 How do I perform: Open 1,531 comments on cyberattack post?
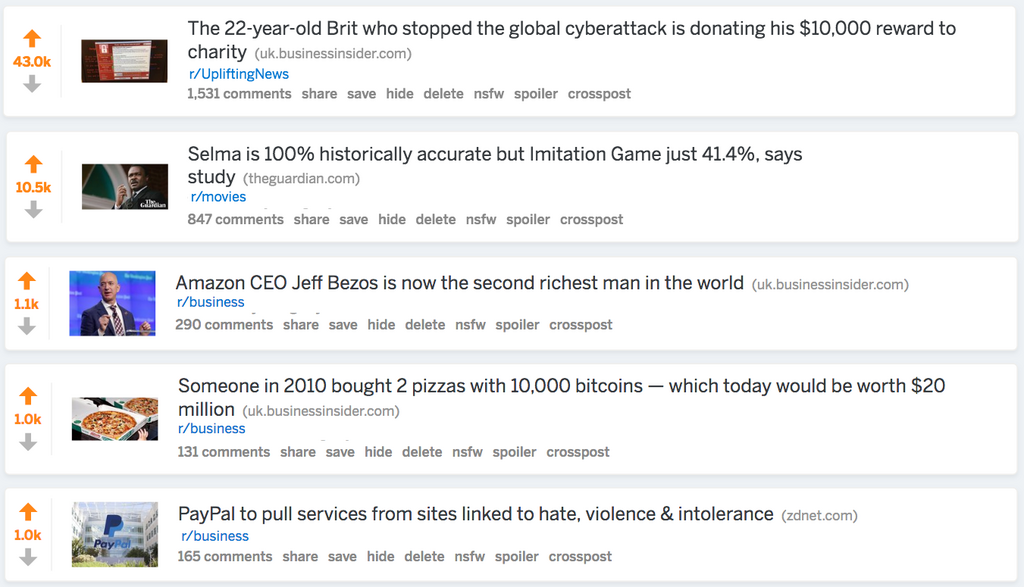[x=239, y=94]
